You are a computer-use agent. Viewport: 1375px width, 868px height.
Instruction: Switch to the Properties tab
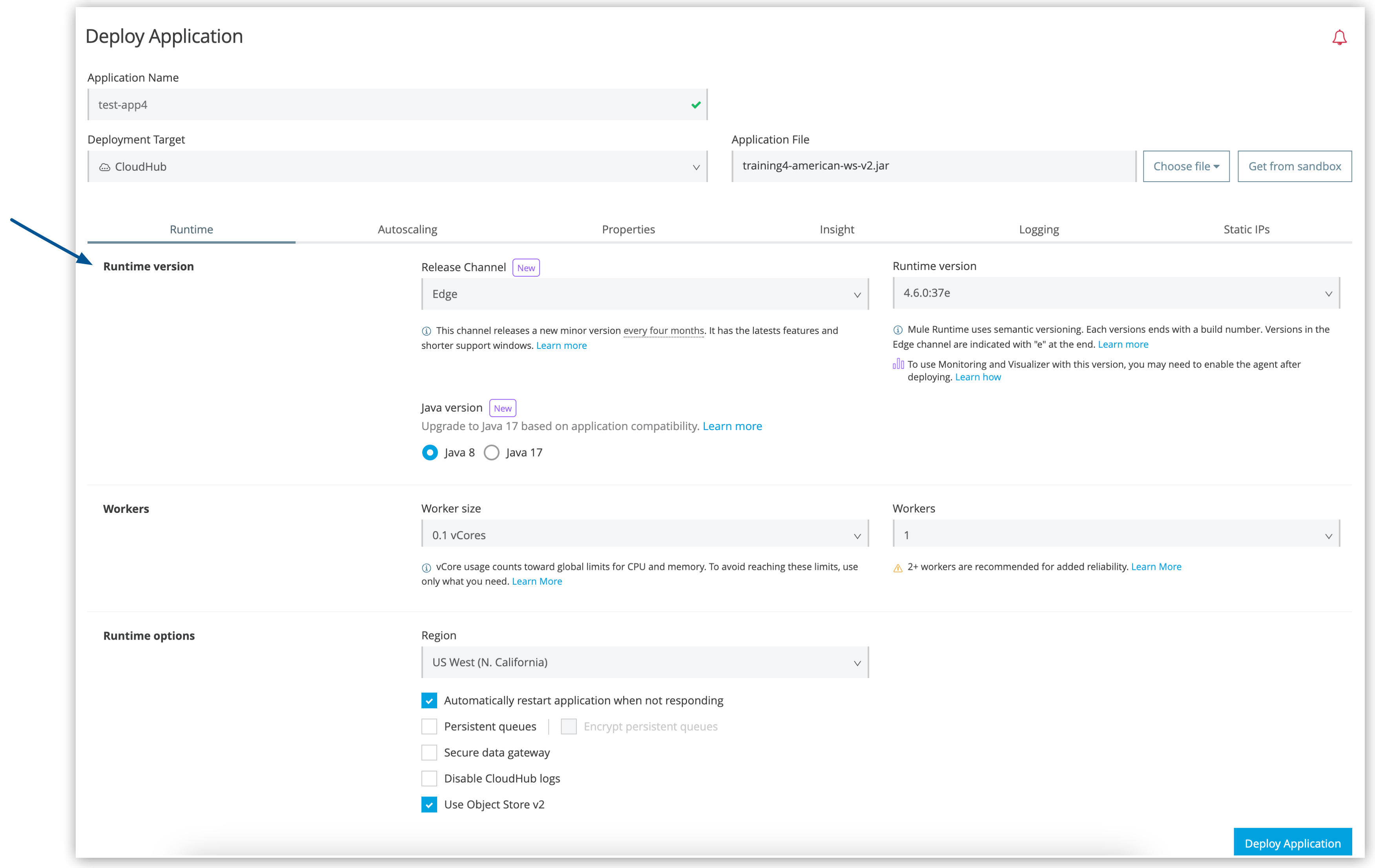(627, 229)
